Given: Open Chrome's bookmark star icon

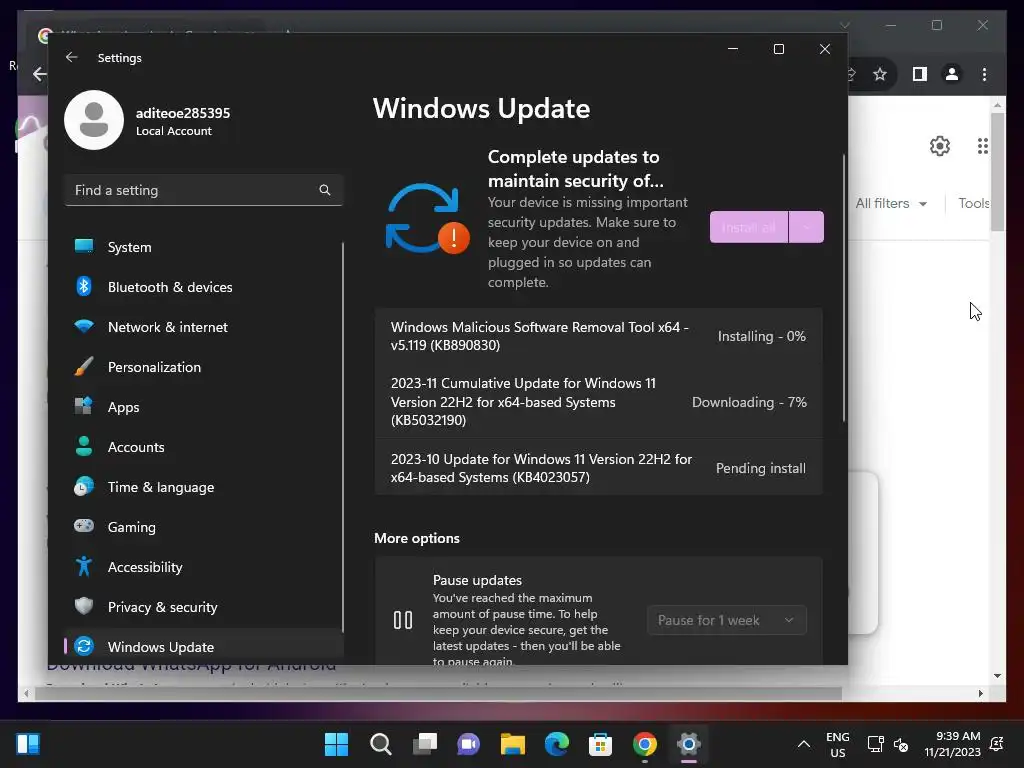Looking at the screenshot, I should point(880,74).
